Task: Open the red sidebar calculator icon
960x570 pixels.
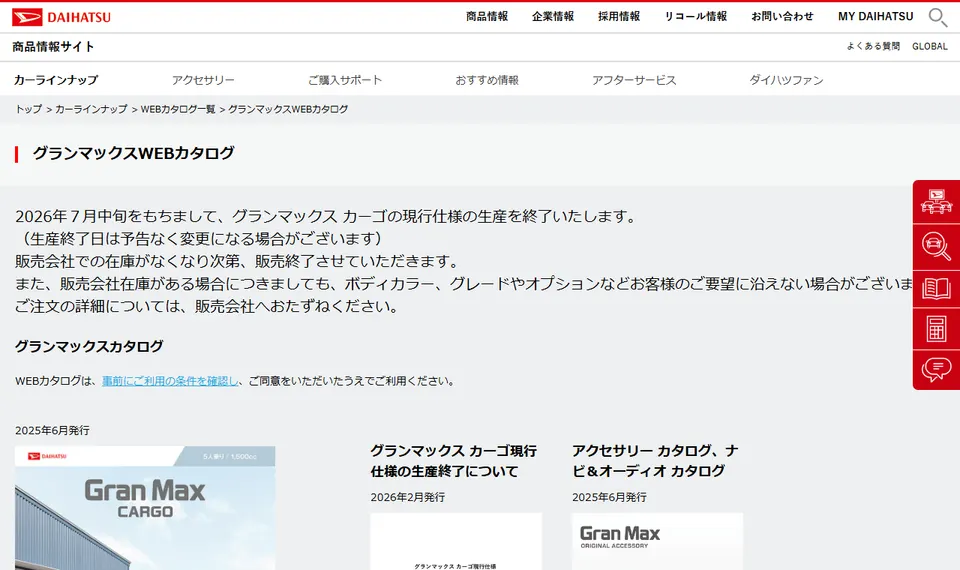Action: click(936, 329)
